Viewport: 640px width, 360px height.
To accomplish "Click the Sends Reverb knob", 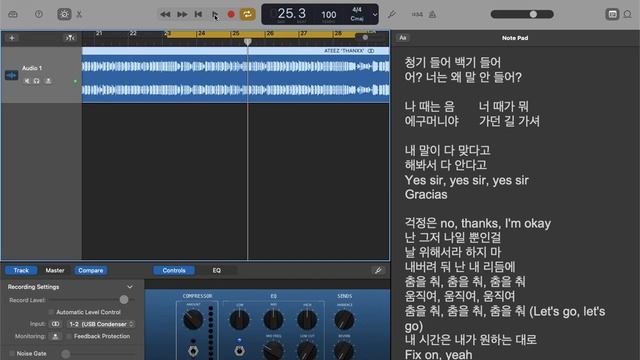I will coord(344,351).
